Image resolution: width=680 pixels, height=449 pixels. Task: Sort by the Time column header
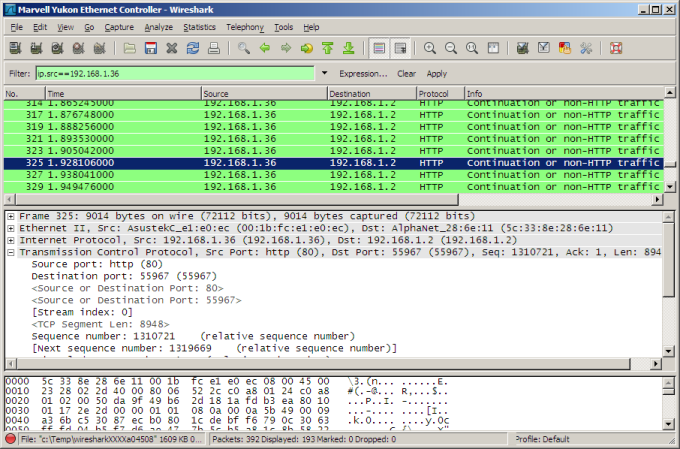pos(124,94)
